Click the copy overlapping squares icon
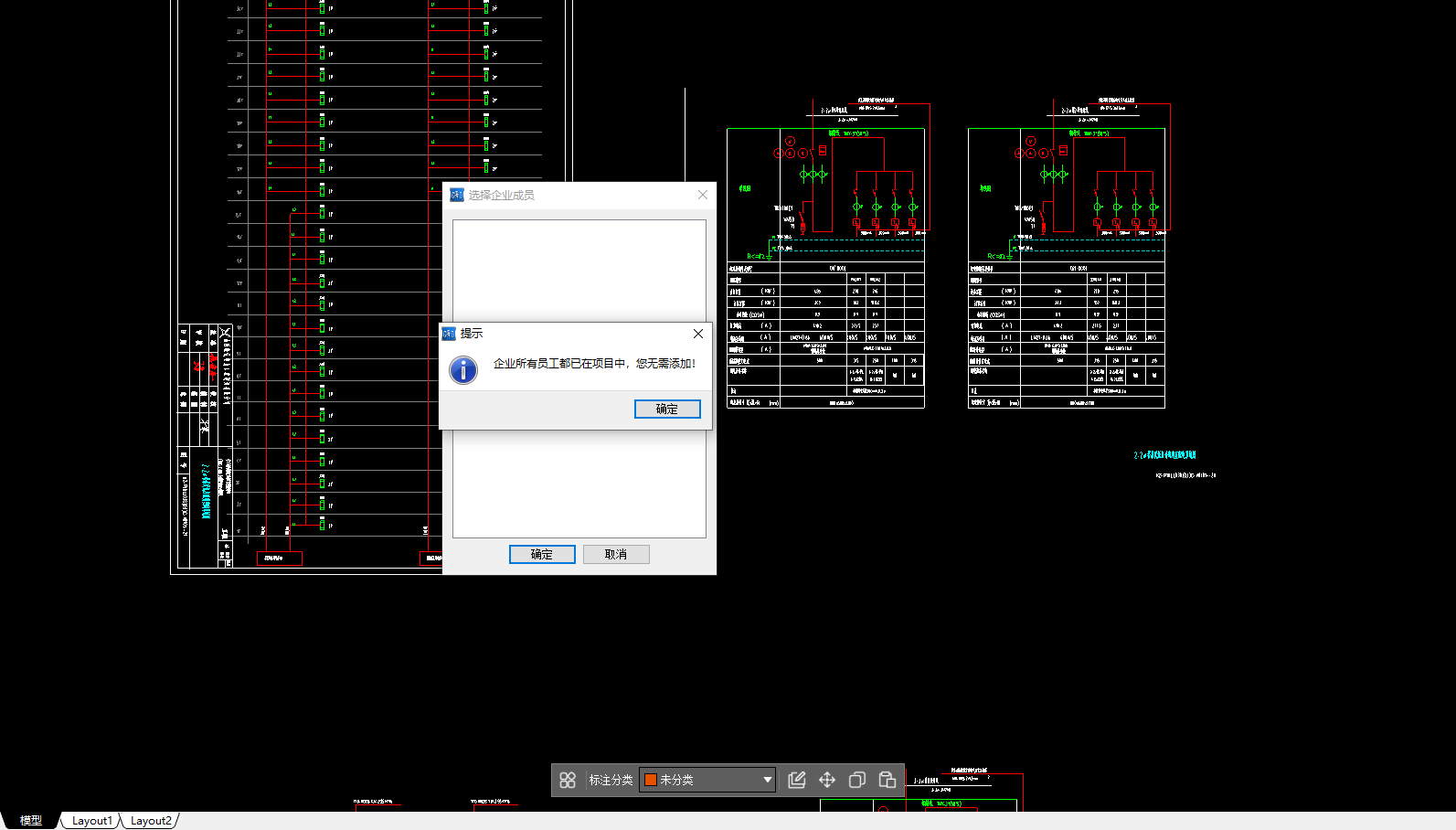Image resolution: width=1456 pixels, height=830 pixels. pyautogui.click(x=857, y=780)
